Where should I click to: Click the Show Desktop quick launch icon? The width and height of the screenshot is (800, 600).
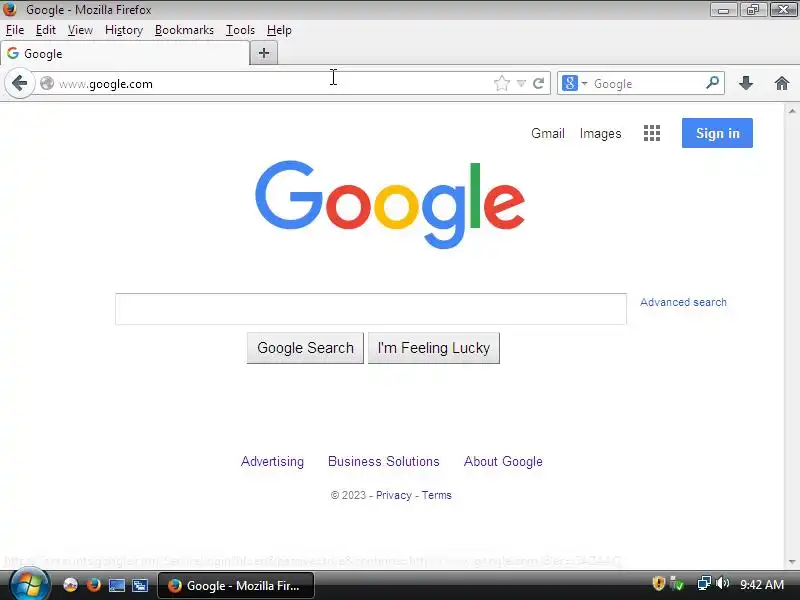(x=117, y=585)
